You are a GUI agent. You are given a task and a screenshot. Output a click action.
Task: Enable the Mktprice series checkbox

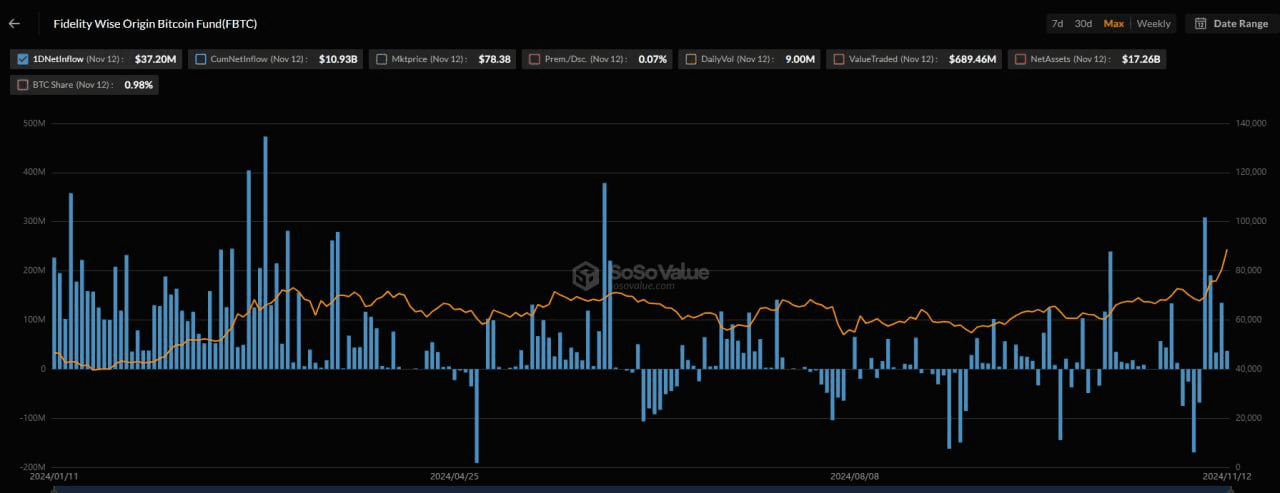[x=381, y=60]
